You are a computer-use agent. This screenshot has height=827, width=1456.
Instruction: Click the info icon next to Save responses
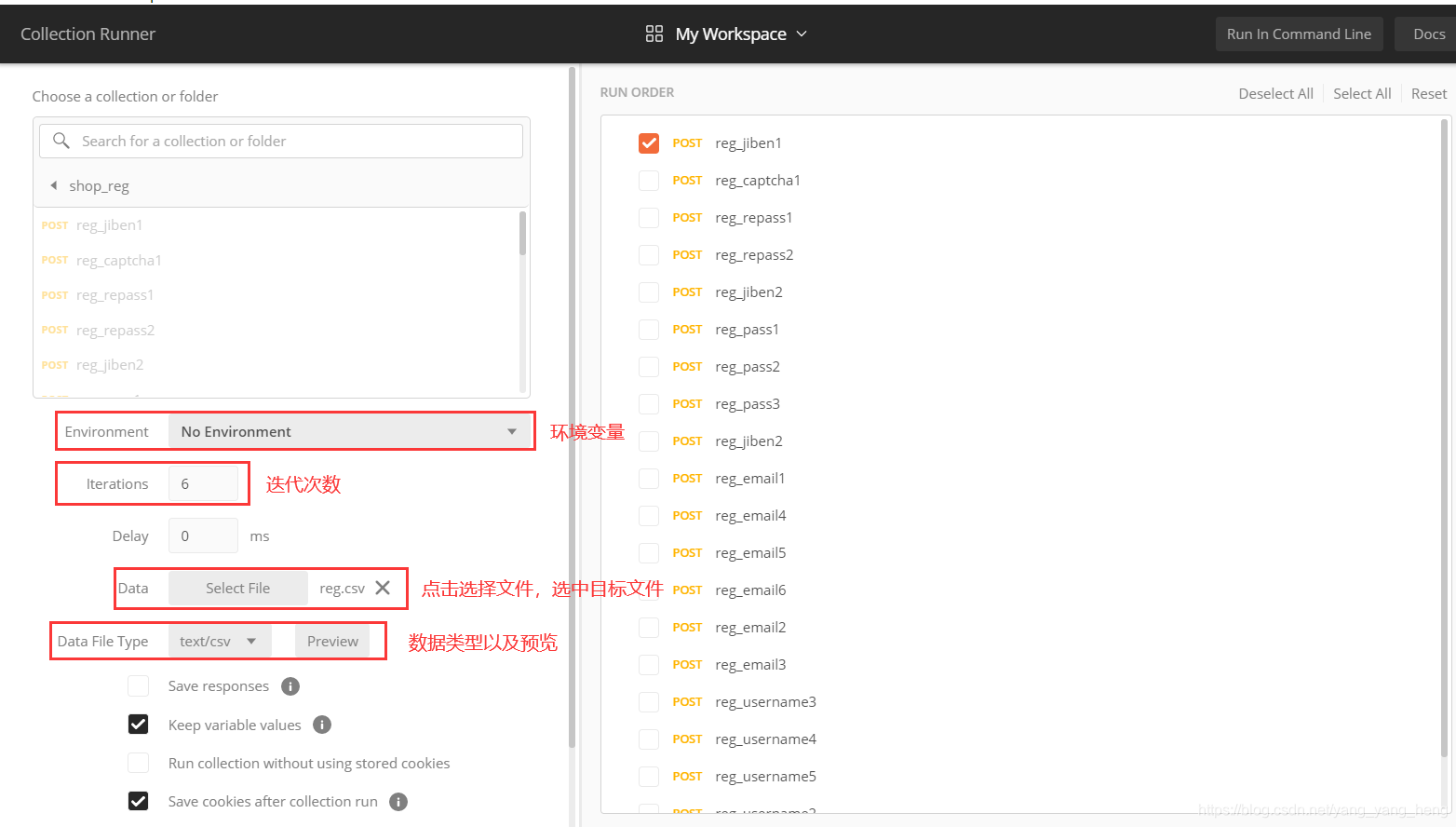[x=290, y=685]
